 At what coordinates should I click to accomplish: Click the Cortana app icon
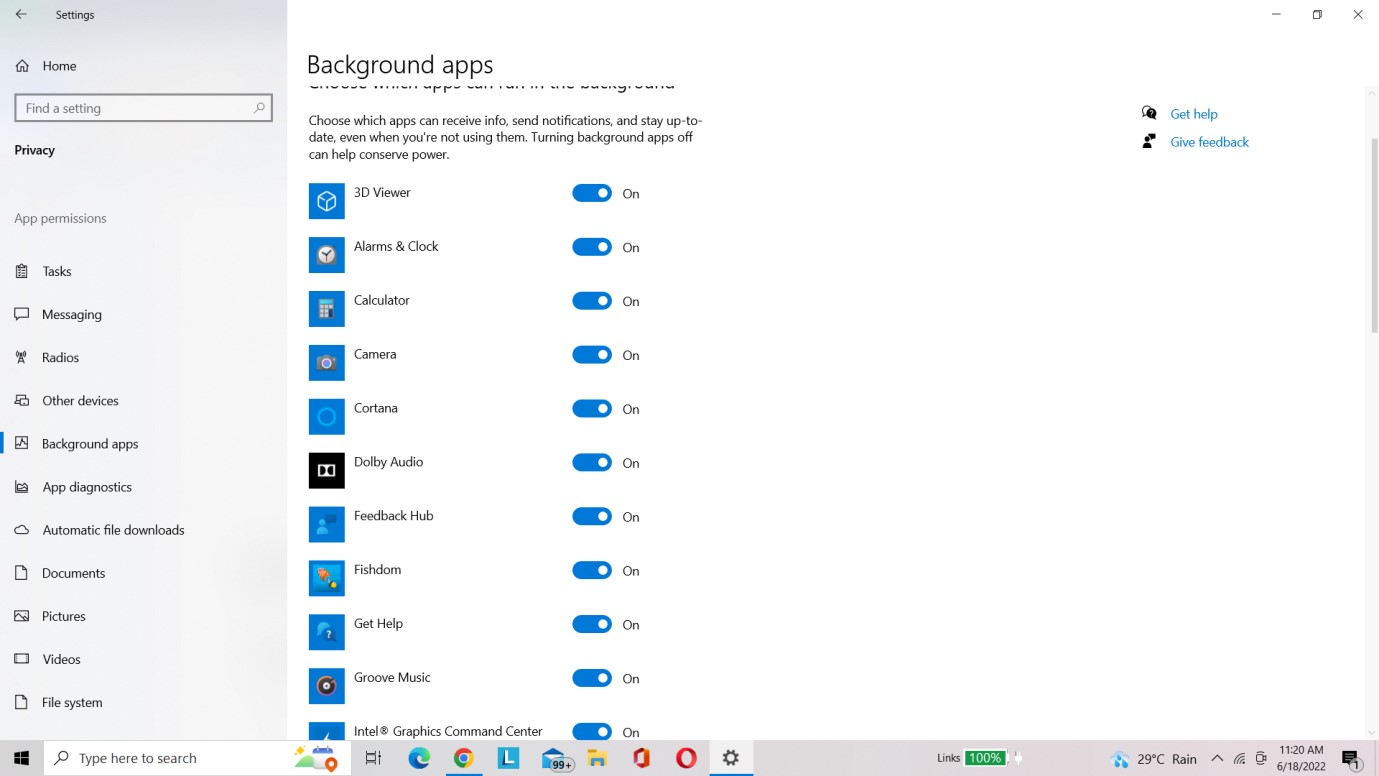[326, 416]
